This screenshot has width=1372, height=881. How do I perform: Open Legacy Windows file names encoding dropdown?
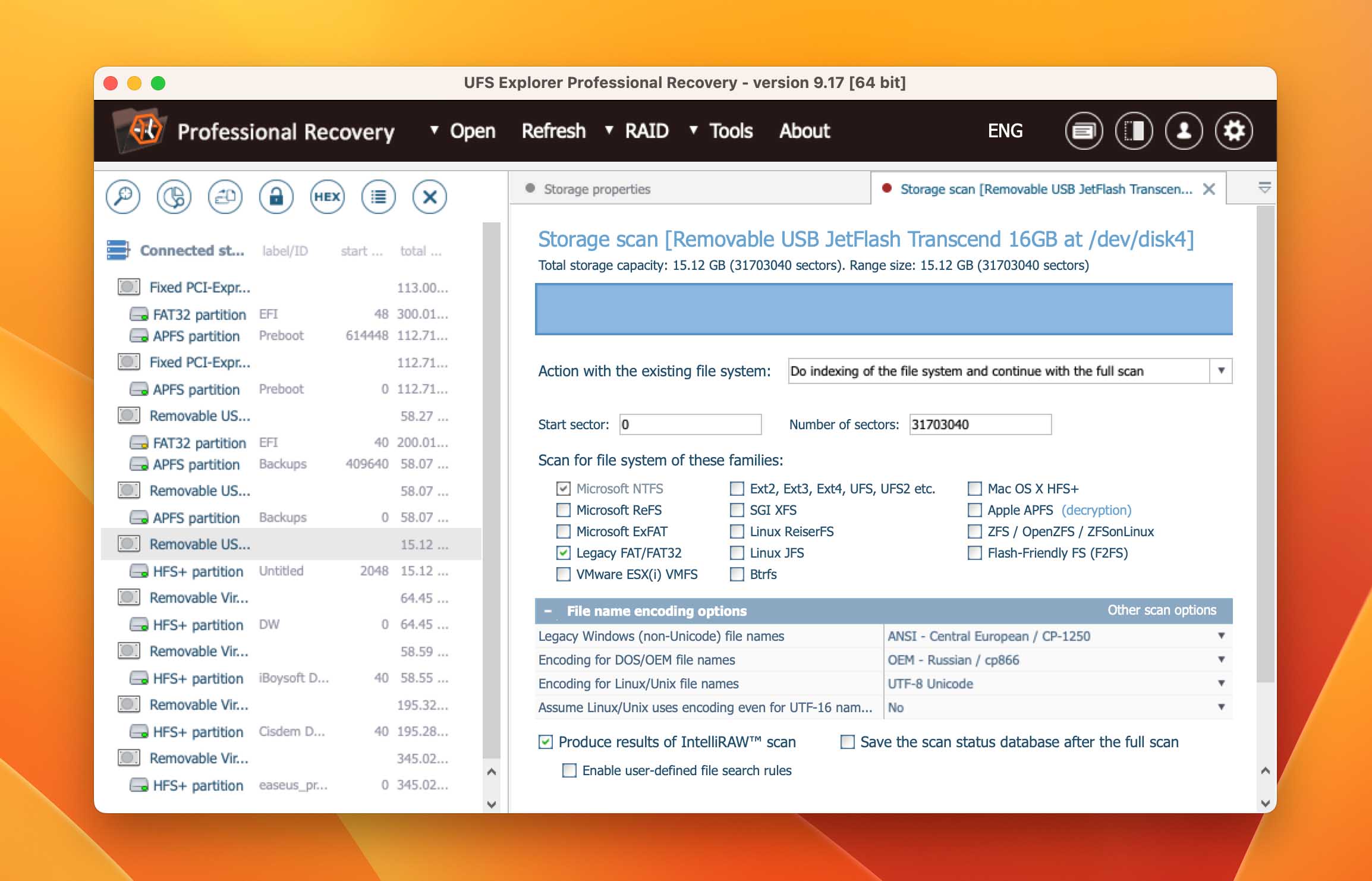tap(1058, 636)
